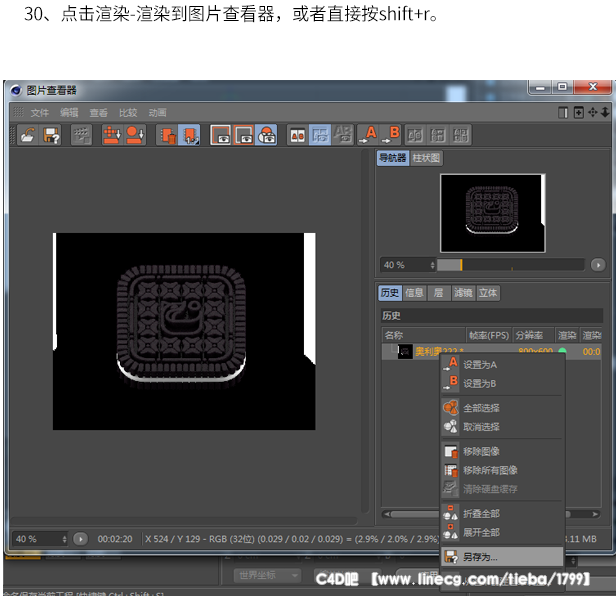The width and height of the screenshot is (616, 596).
Task: Switch to the 滤镜 tab
Action: [x=463, y=293]
